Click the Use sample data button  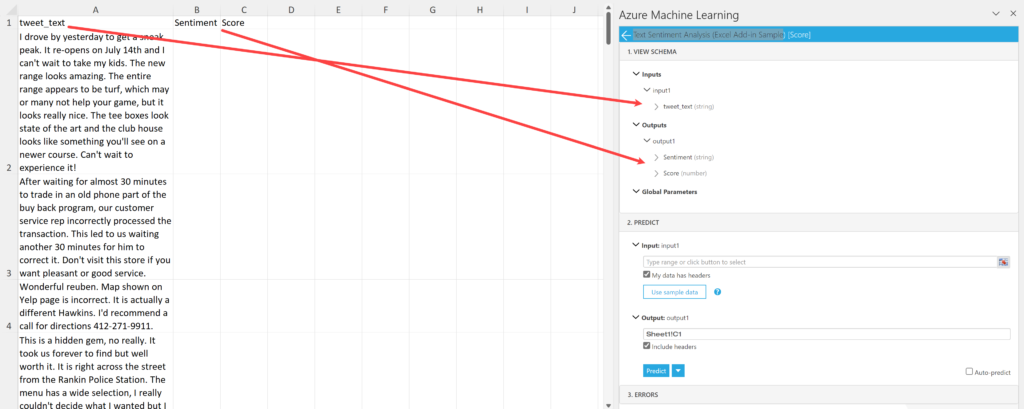pyautogui.click(x=675, y=292)
